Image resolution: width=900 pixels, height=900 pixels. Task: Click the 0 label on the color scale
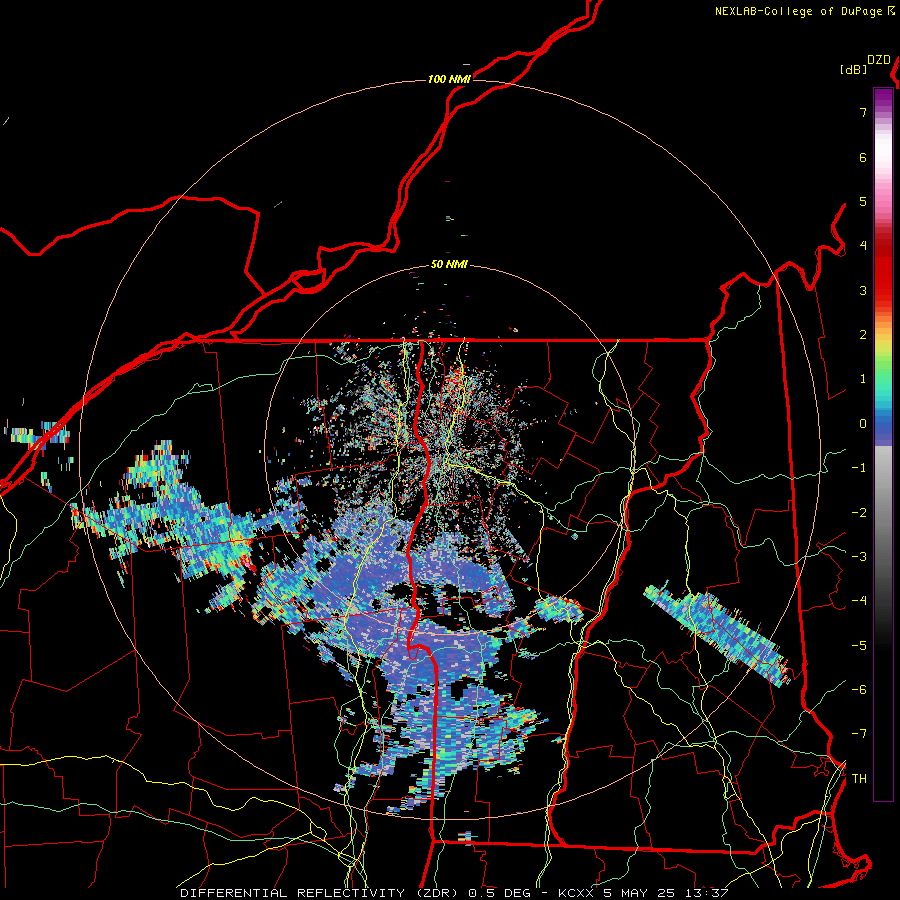tap(863, 424)
